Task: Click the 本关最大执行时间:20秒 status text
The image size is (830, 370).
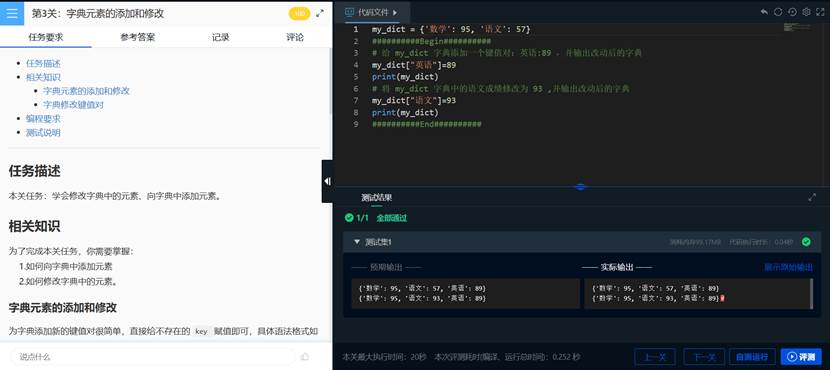Action: pyautogui.click(x=384, y=356)
